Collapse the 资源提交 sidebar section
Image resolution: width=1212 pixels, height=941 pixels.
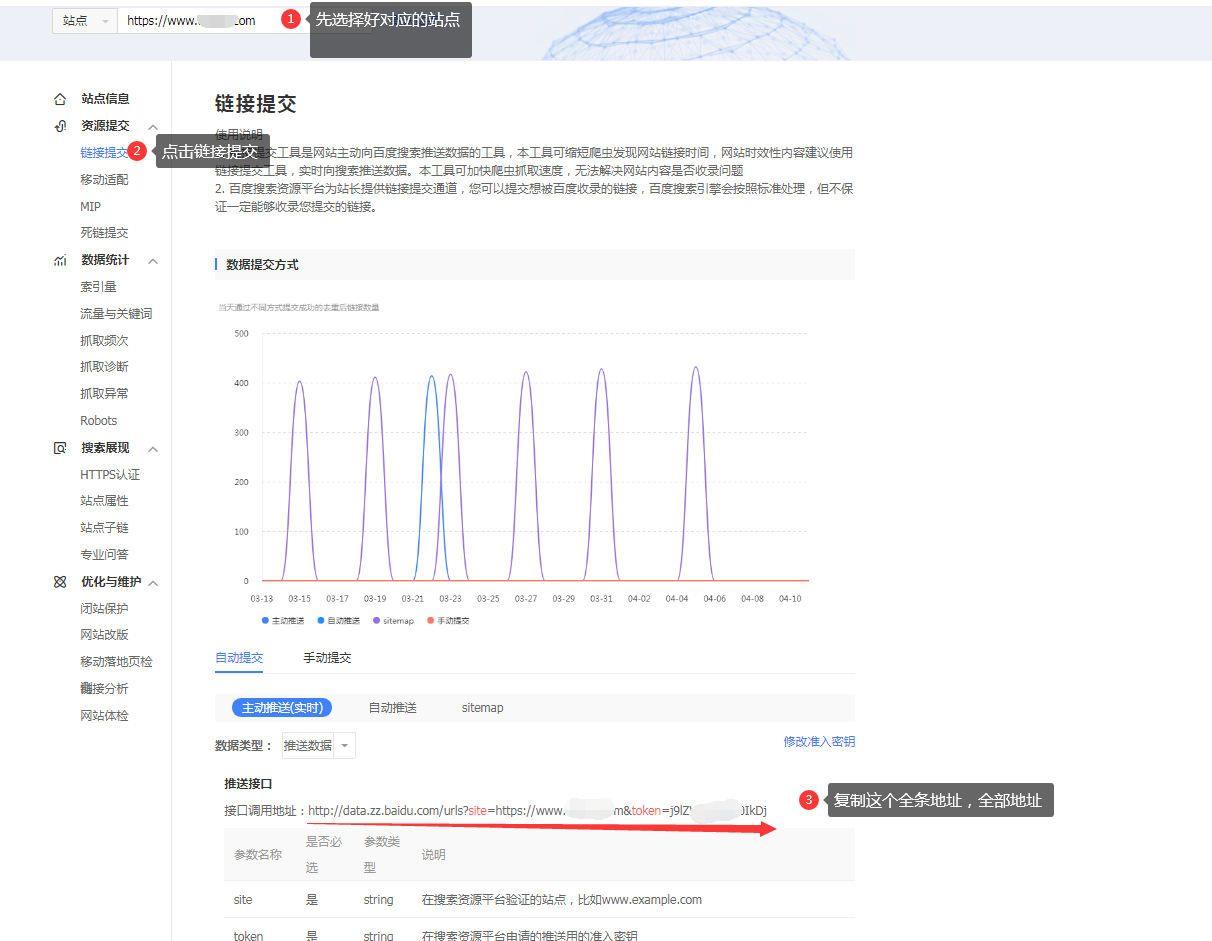[x=151, y=125]
